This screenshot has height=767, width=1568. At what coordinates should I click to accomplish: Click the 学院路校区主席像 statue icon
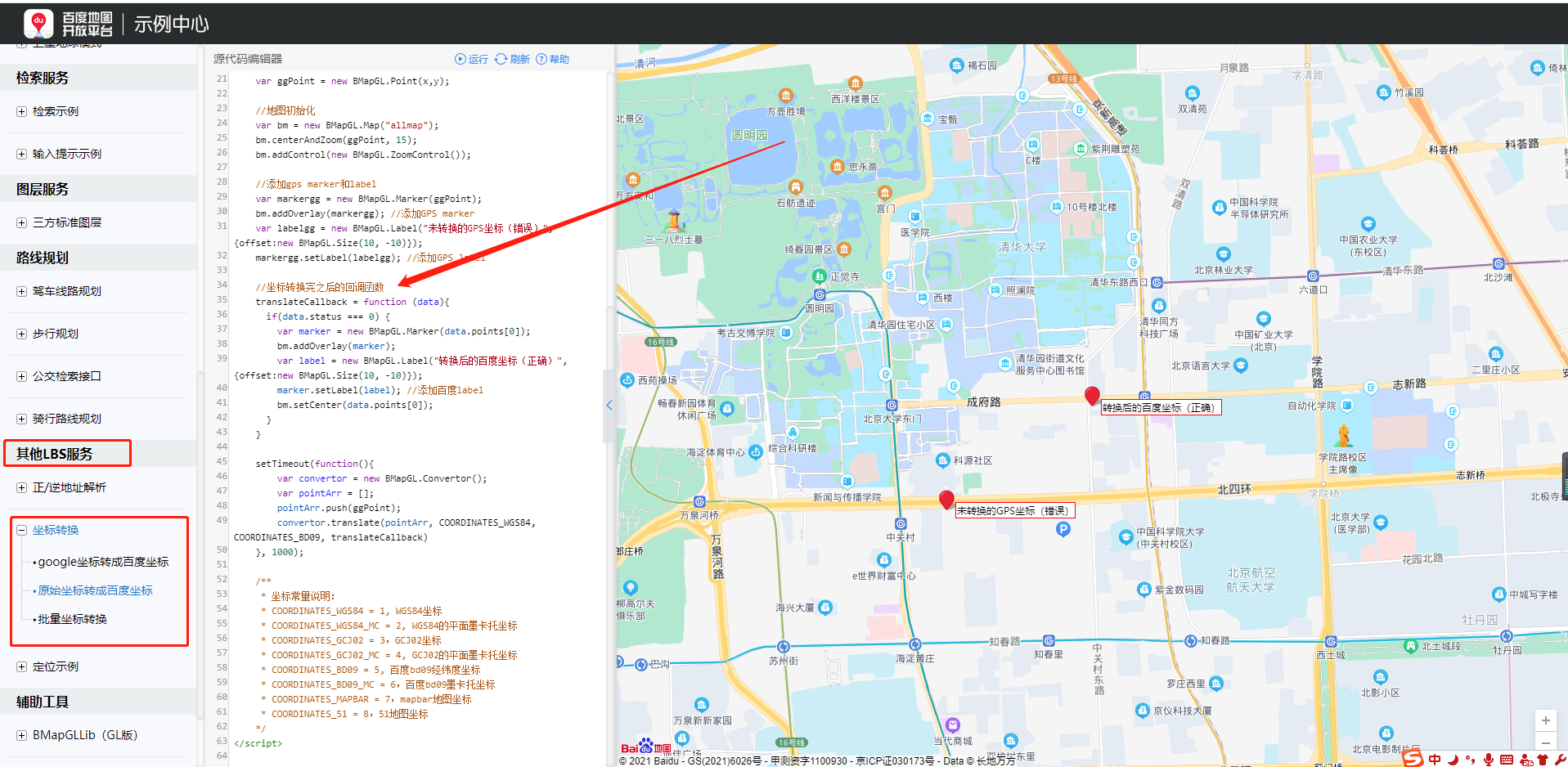1343,436
